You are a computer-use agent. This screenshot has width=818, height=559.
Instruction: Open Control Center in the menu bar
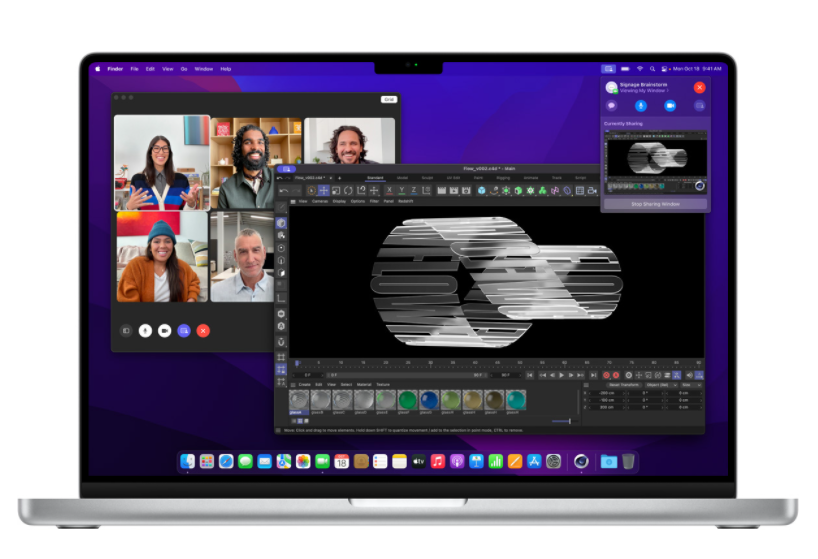(664, 69)
